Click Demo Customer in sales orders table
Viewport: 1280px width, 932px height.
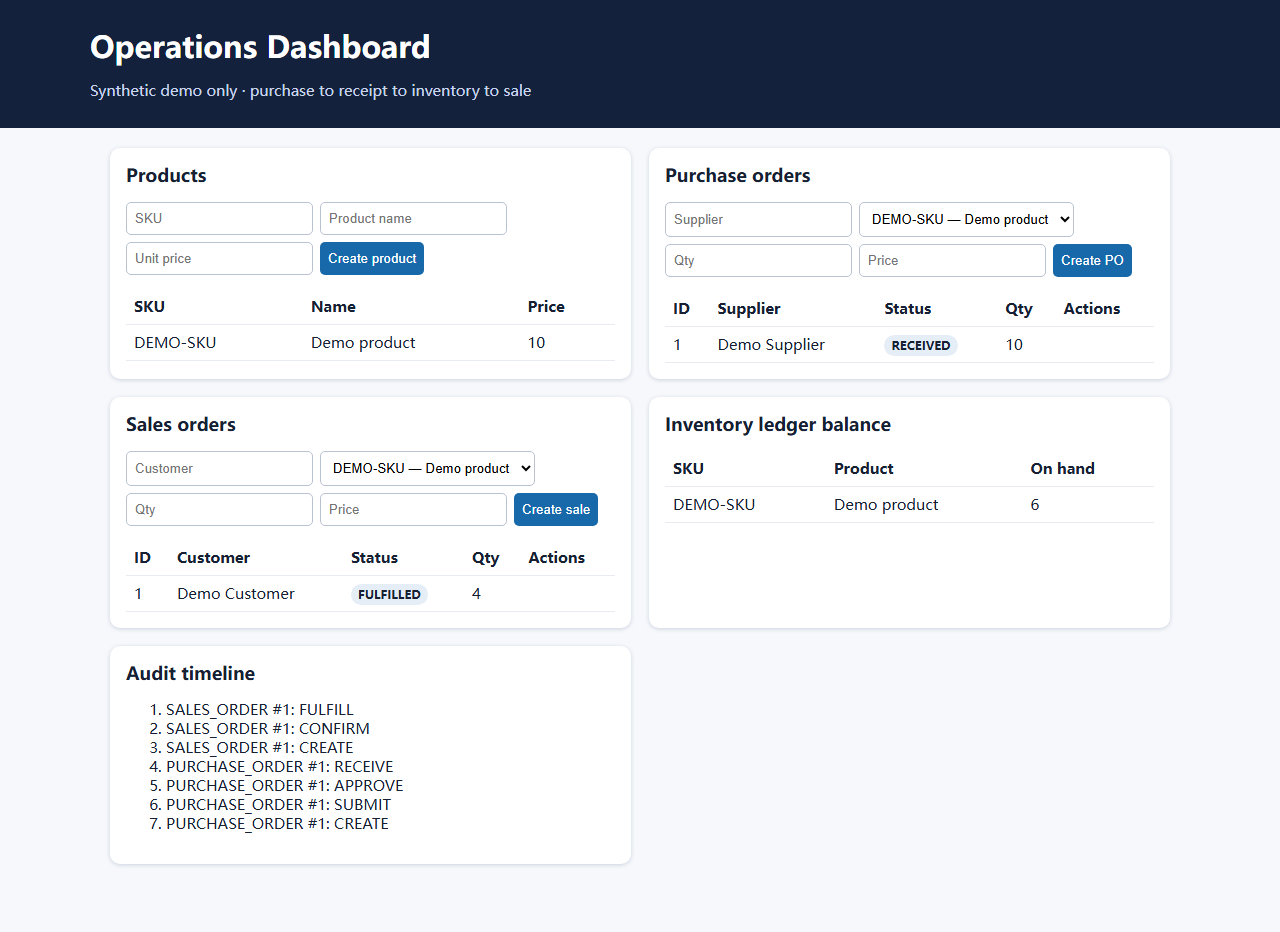(x=236, y=593)
